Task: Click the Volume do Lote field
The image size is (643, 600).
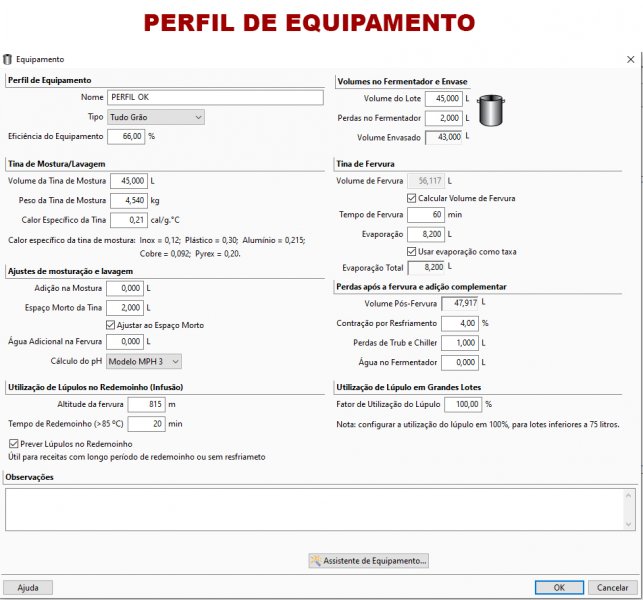Action: click(444, 99)
